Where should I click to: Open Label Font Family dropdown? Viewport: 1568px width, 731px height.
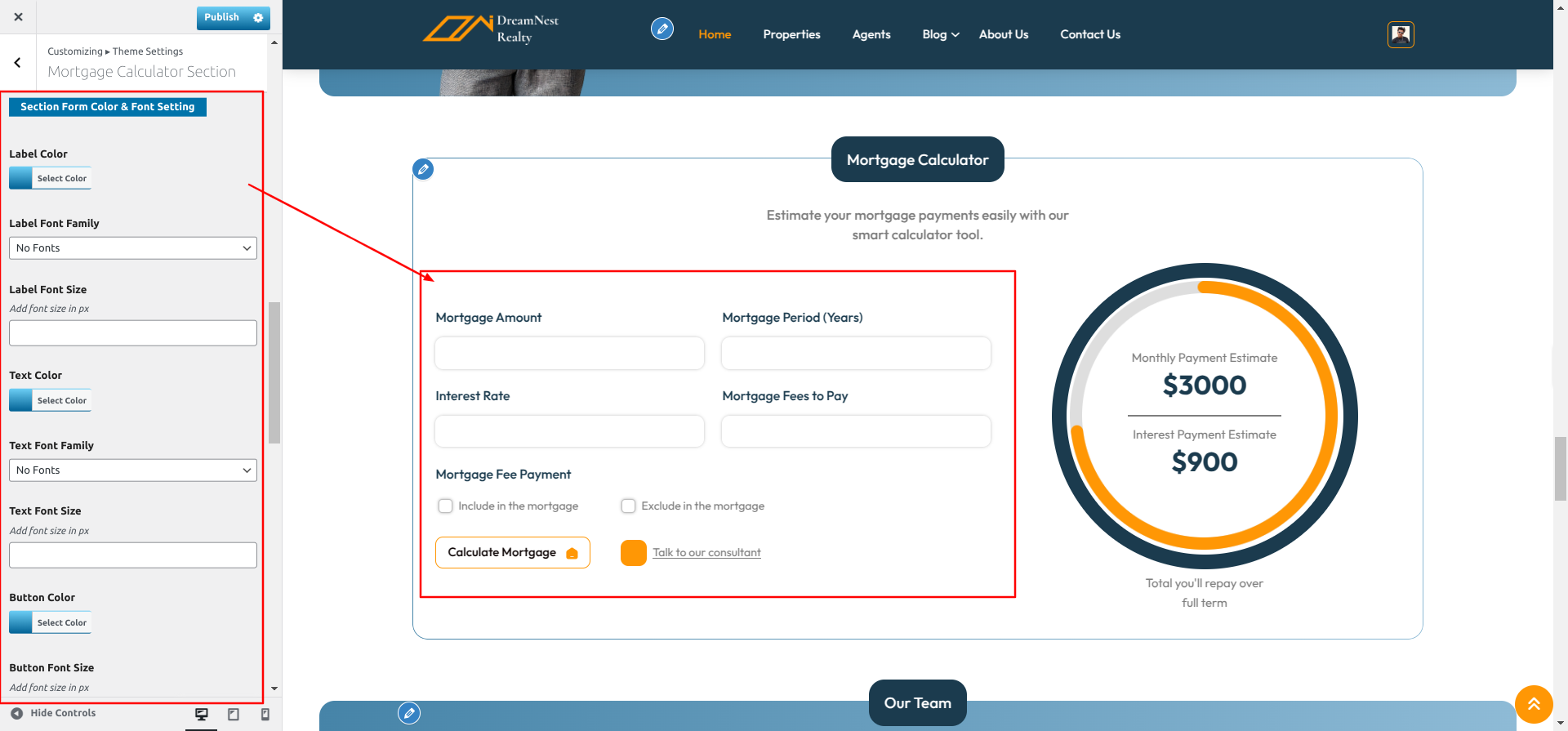pyautogui.click(x=133, y=248)
